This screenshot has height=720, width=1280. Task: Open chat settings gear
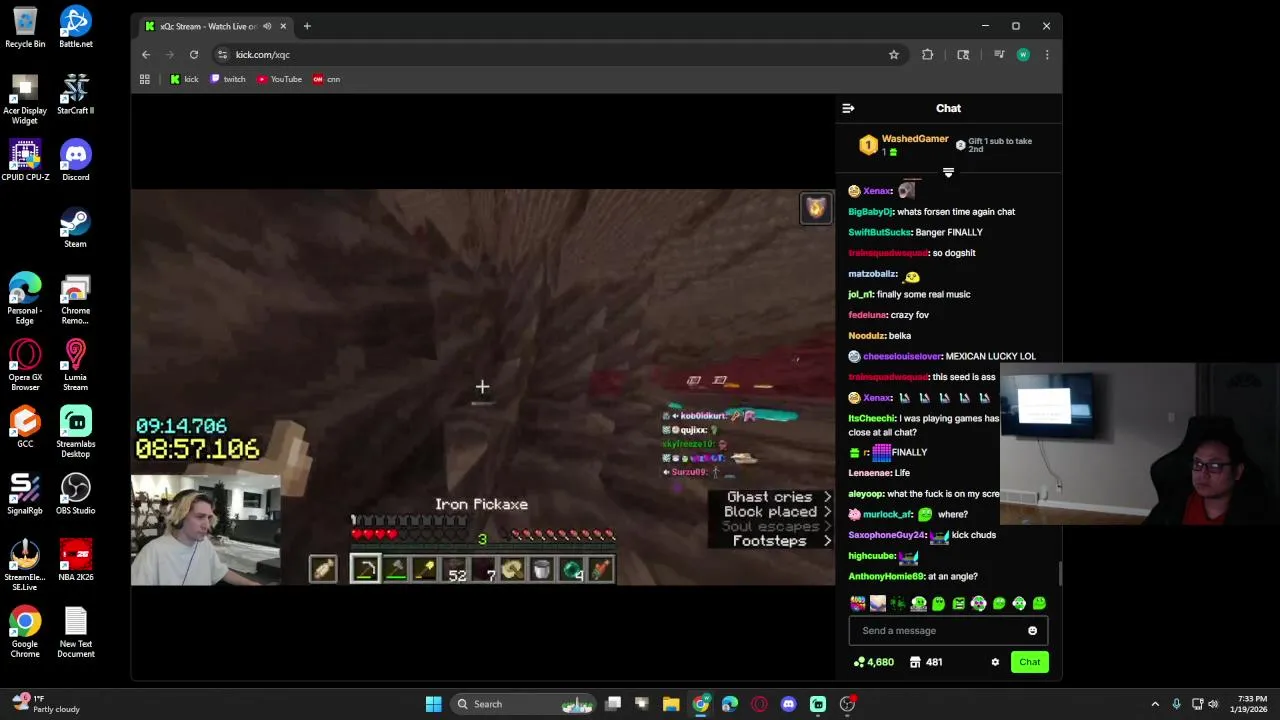tap(995, 662)
